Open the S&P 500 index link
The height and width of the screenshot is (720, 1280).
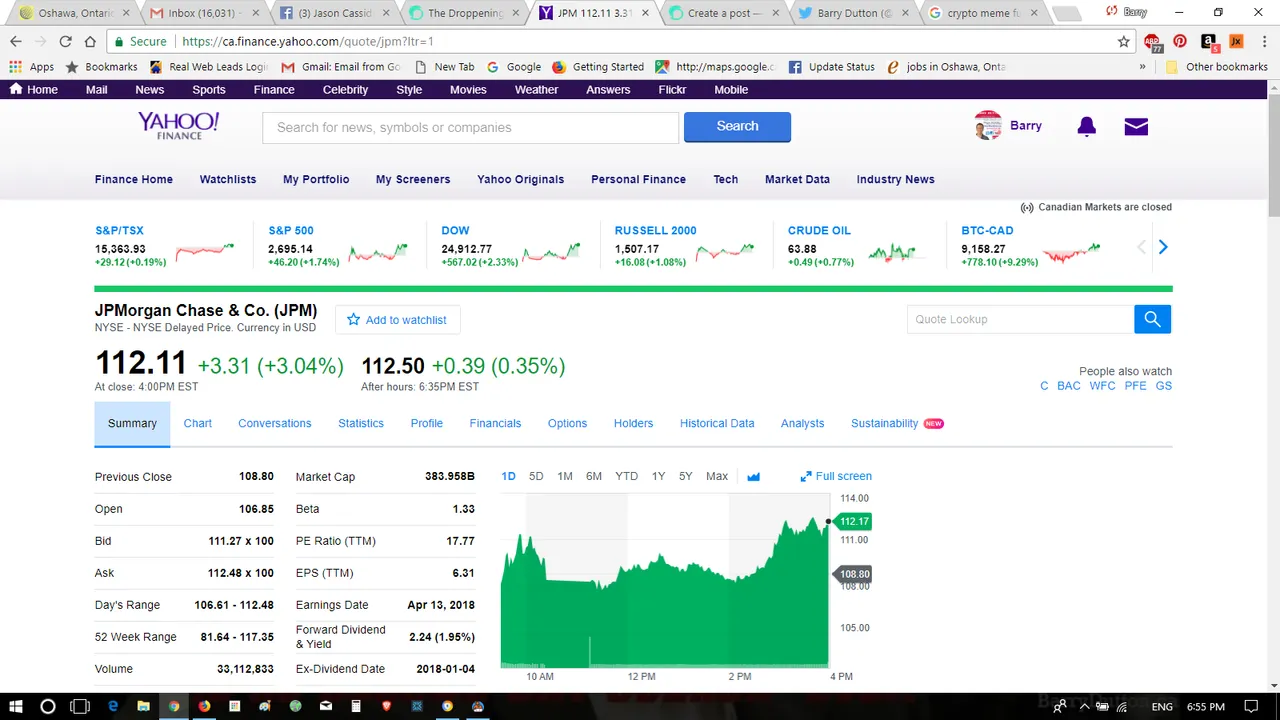pos(291,230)
